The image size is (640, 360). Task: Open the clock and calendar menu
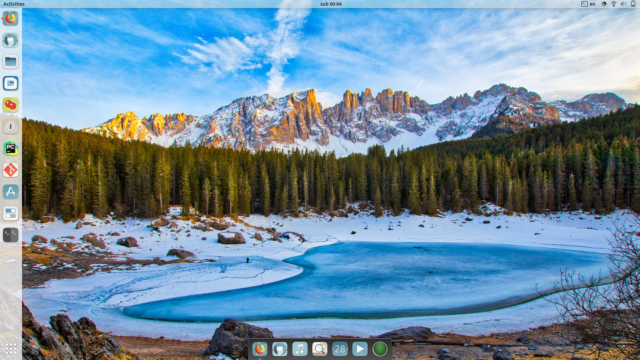point(331,4)
